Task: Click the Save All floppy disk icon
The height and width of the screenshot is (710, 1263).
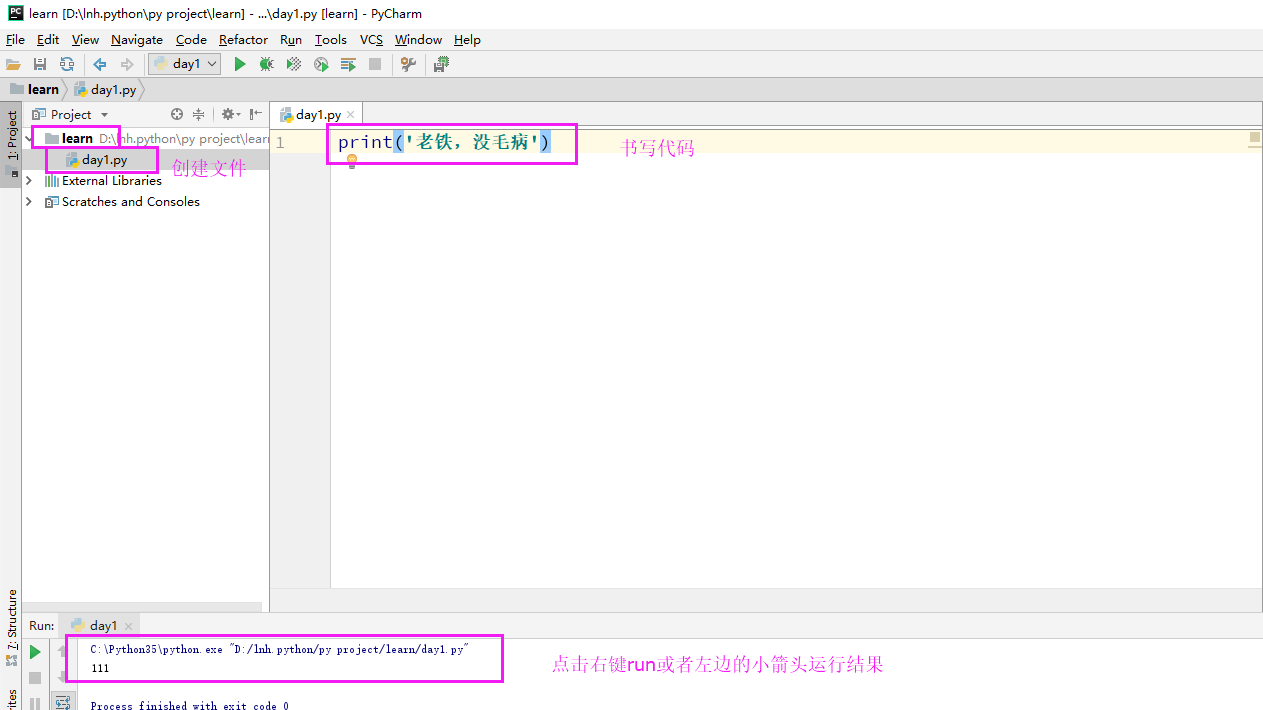Action: (x=40, y=64)
